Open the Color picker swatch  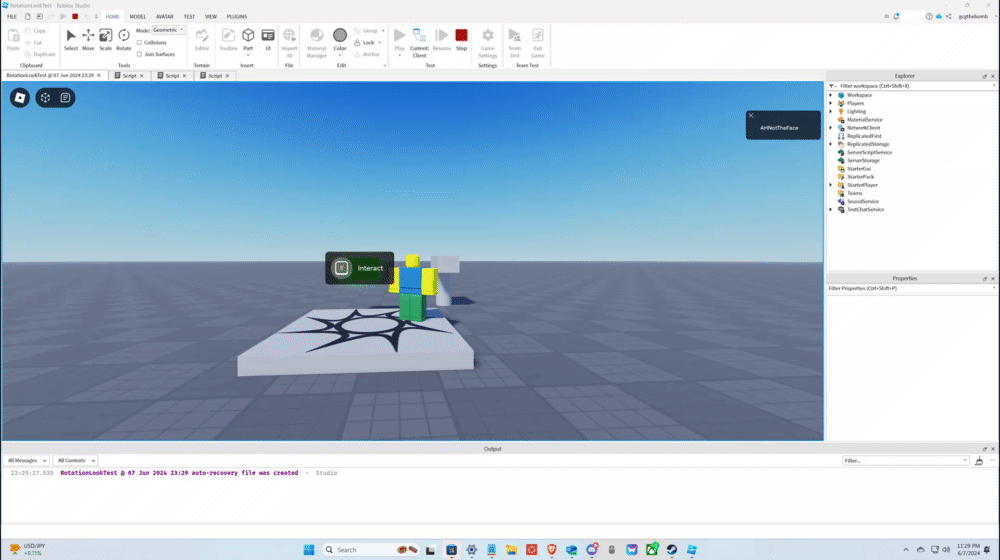pos(340,36)
